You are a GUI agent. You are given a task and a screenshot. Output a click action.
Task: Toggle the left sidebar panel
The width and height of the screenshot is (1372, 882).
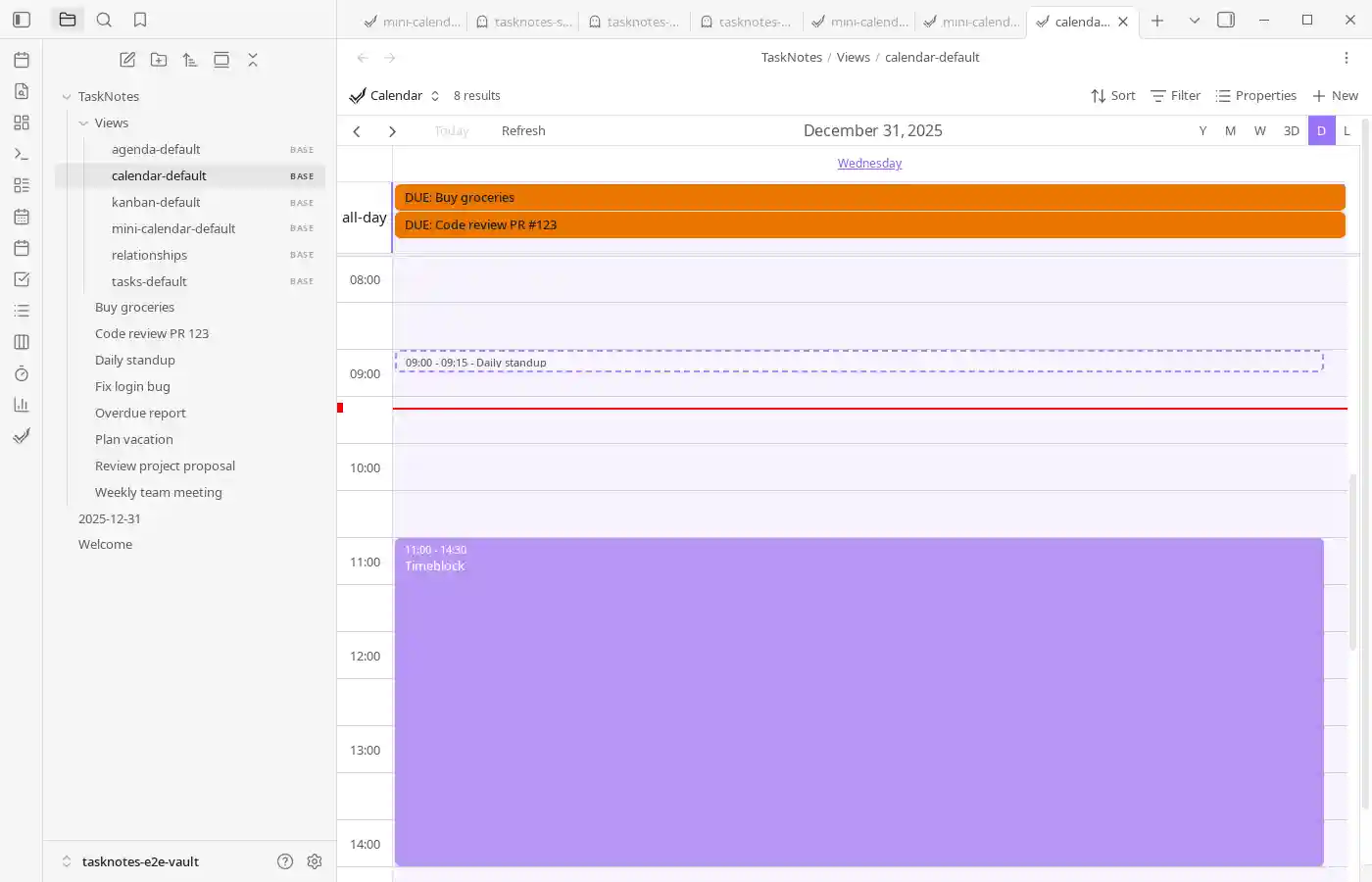click(22, 20)
